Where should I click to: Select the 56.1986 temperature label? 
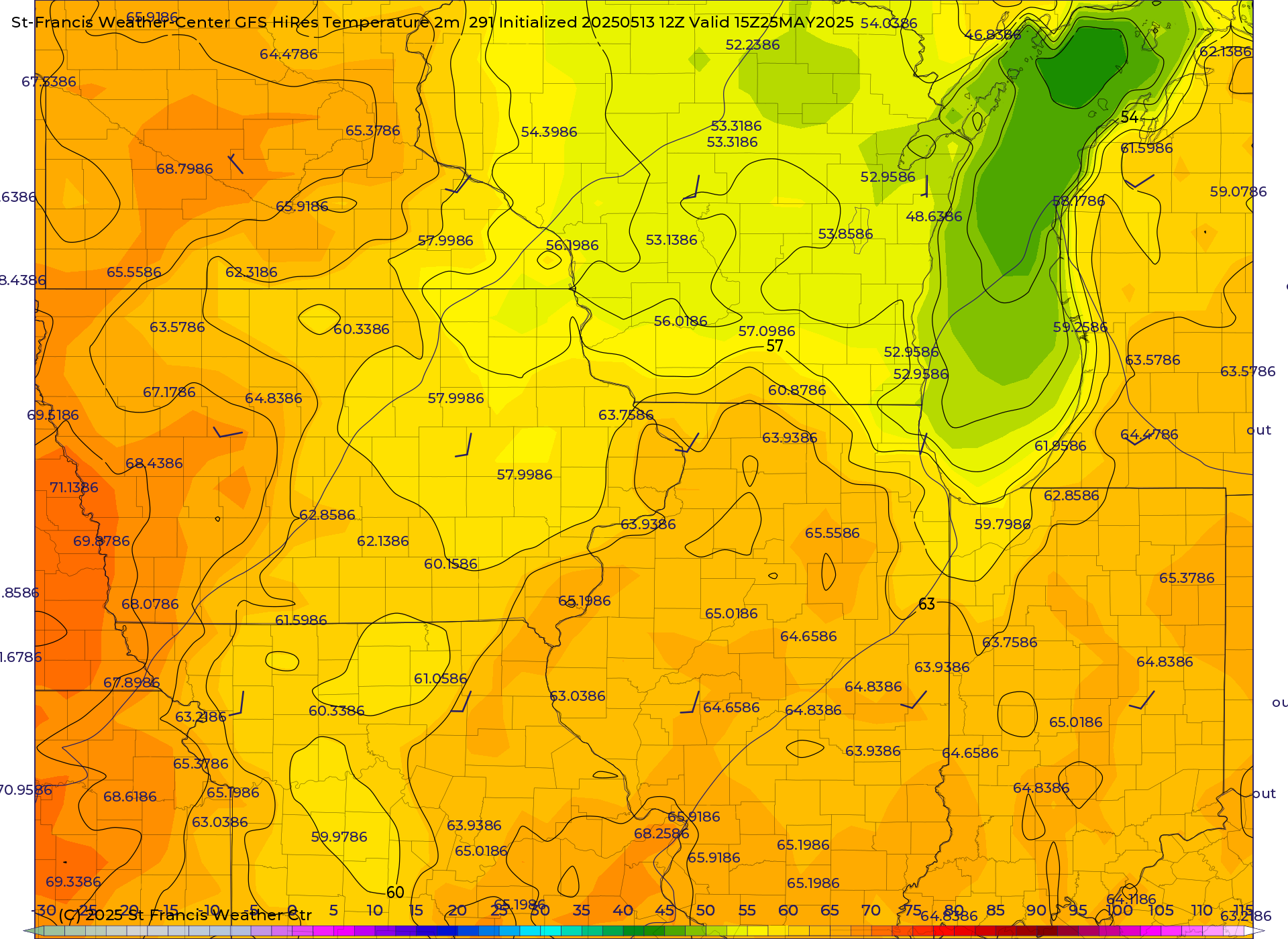(x=572, y=245)
